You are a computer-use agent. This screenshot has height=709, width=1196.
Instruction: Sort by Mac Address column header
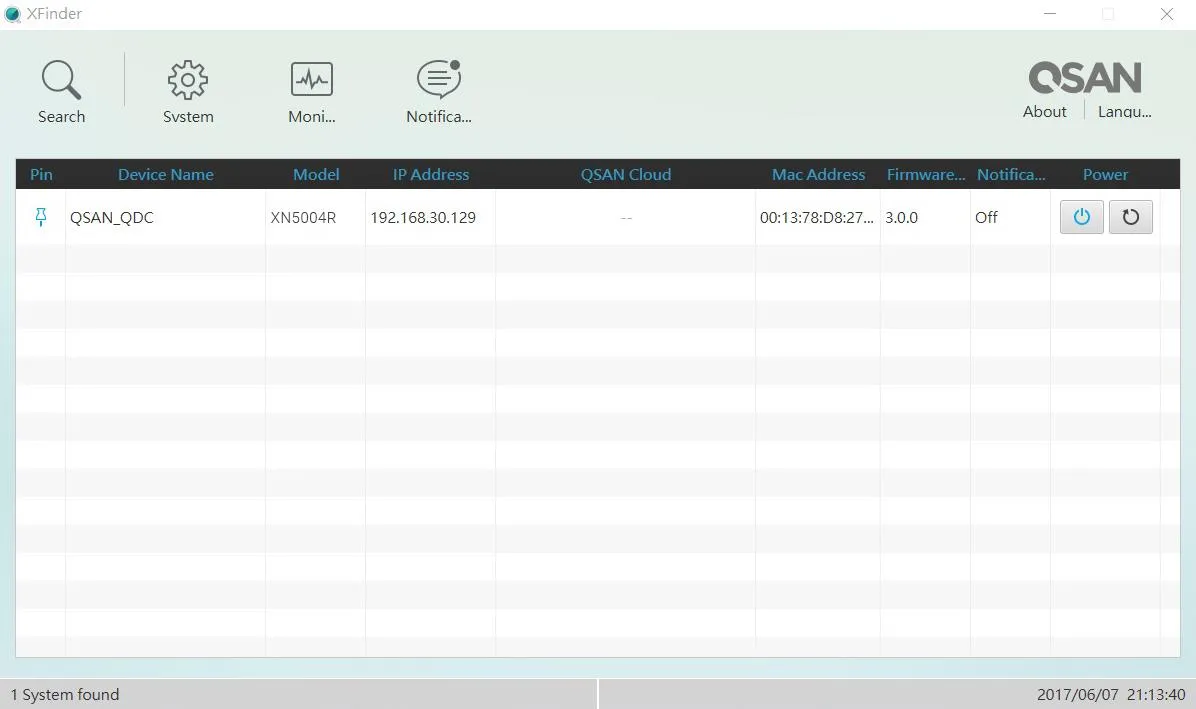point(818,175)
